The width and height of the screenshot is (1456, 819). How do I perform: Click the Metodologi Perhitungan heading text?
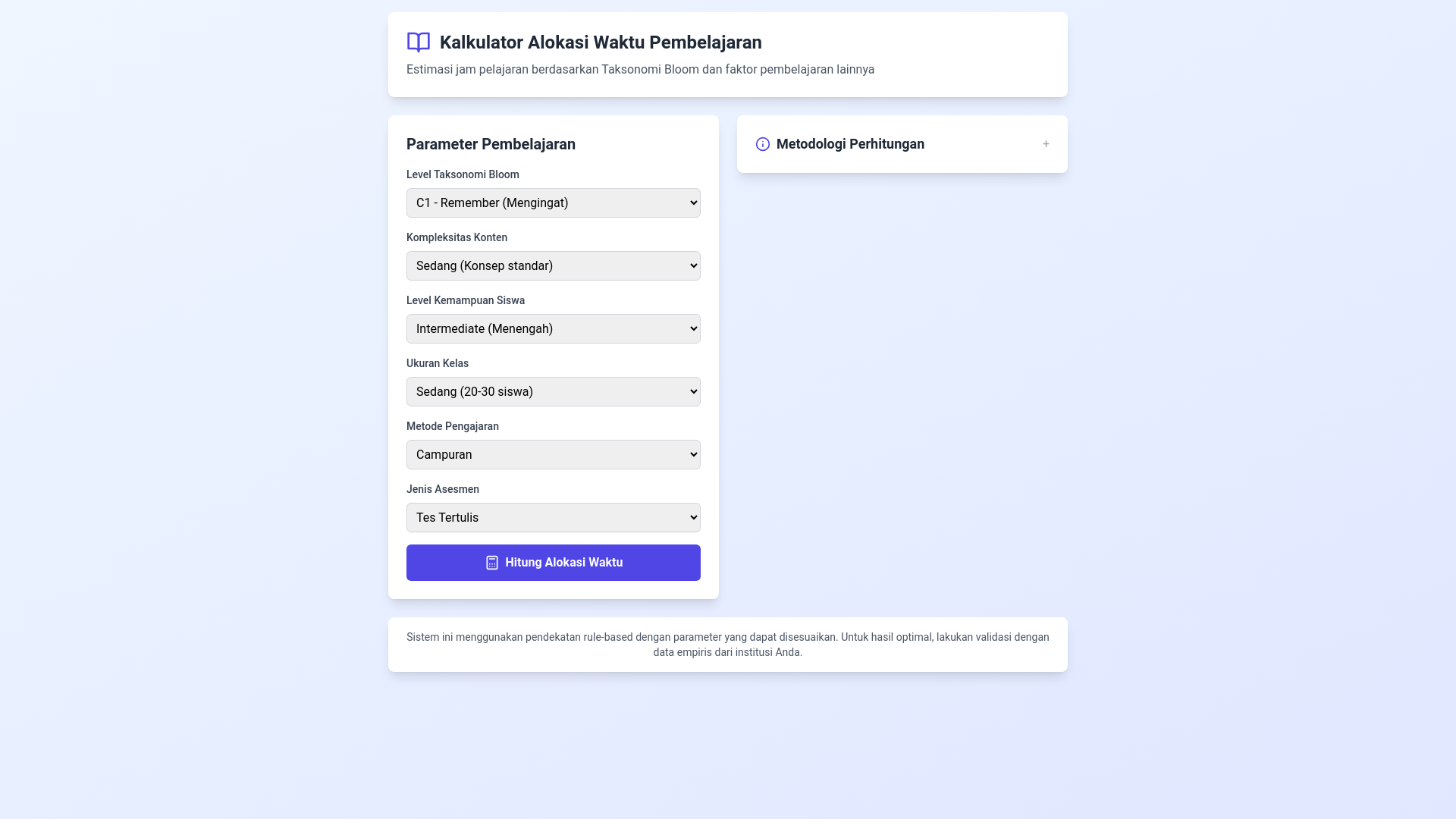point(849,144)
